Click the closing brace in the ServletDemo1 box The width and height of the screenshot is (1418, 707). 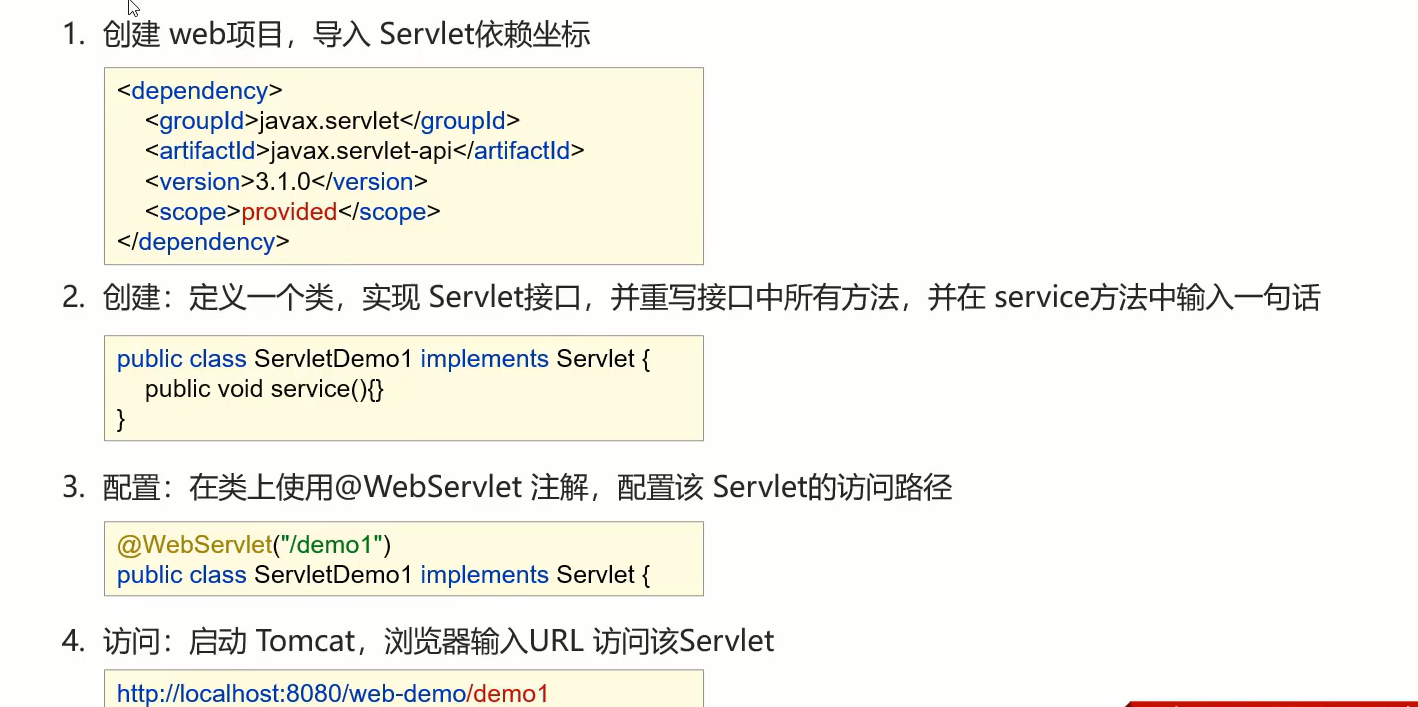point(121,418)
